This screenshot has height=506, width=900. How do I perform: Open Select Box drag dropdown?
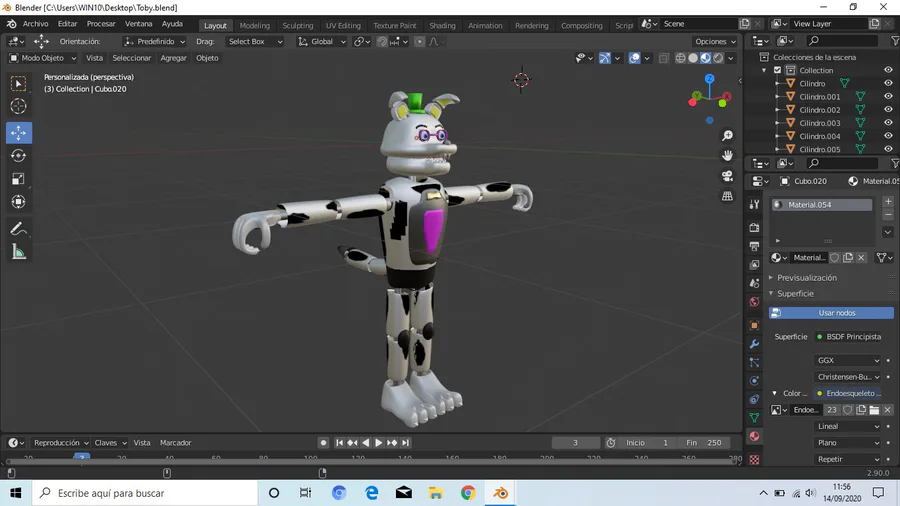pos(255,41)
